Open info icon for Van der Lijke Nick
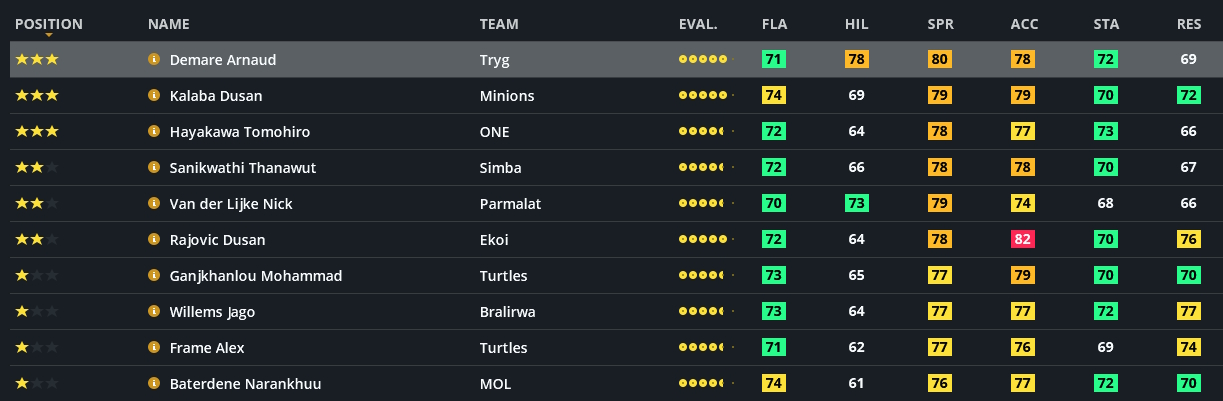 click(x=154, y=204)
